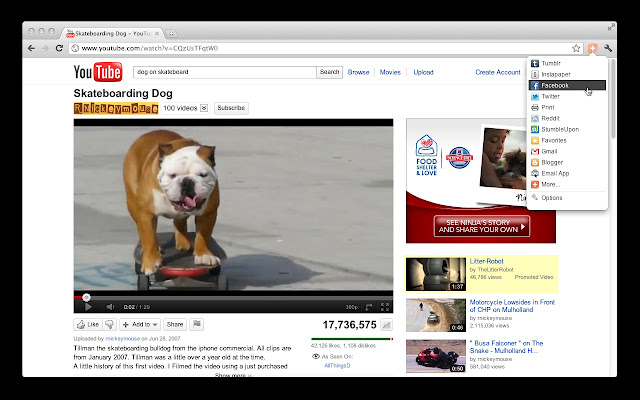Click the browser forward arrow
The image size is (640, 400).
[45, 48]
